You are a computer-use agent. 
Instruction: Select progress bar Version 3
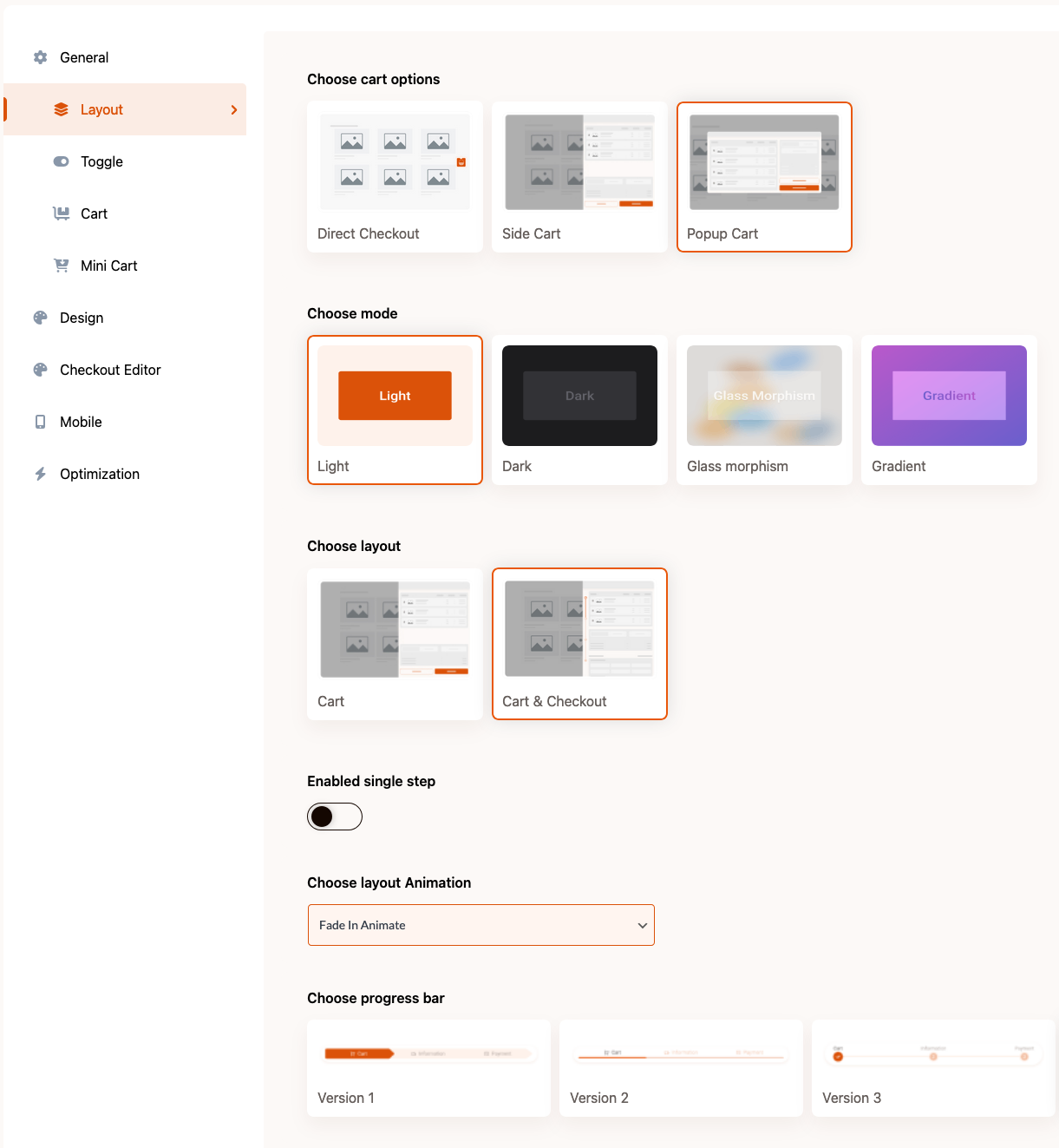933,1068
